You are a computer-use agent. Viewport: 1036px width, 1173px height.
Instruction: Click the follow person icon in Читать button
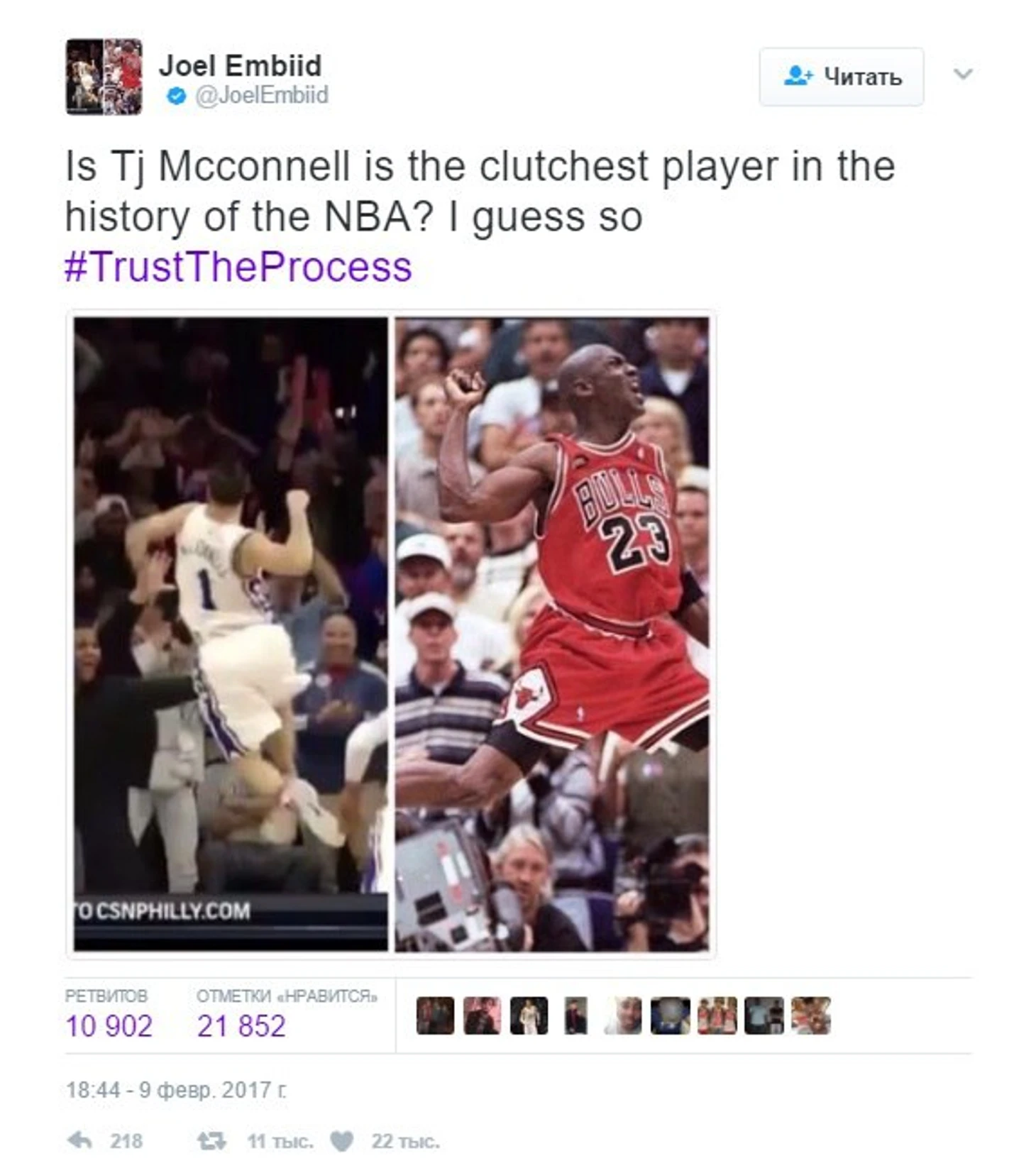(798, 76)
